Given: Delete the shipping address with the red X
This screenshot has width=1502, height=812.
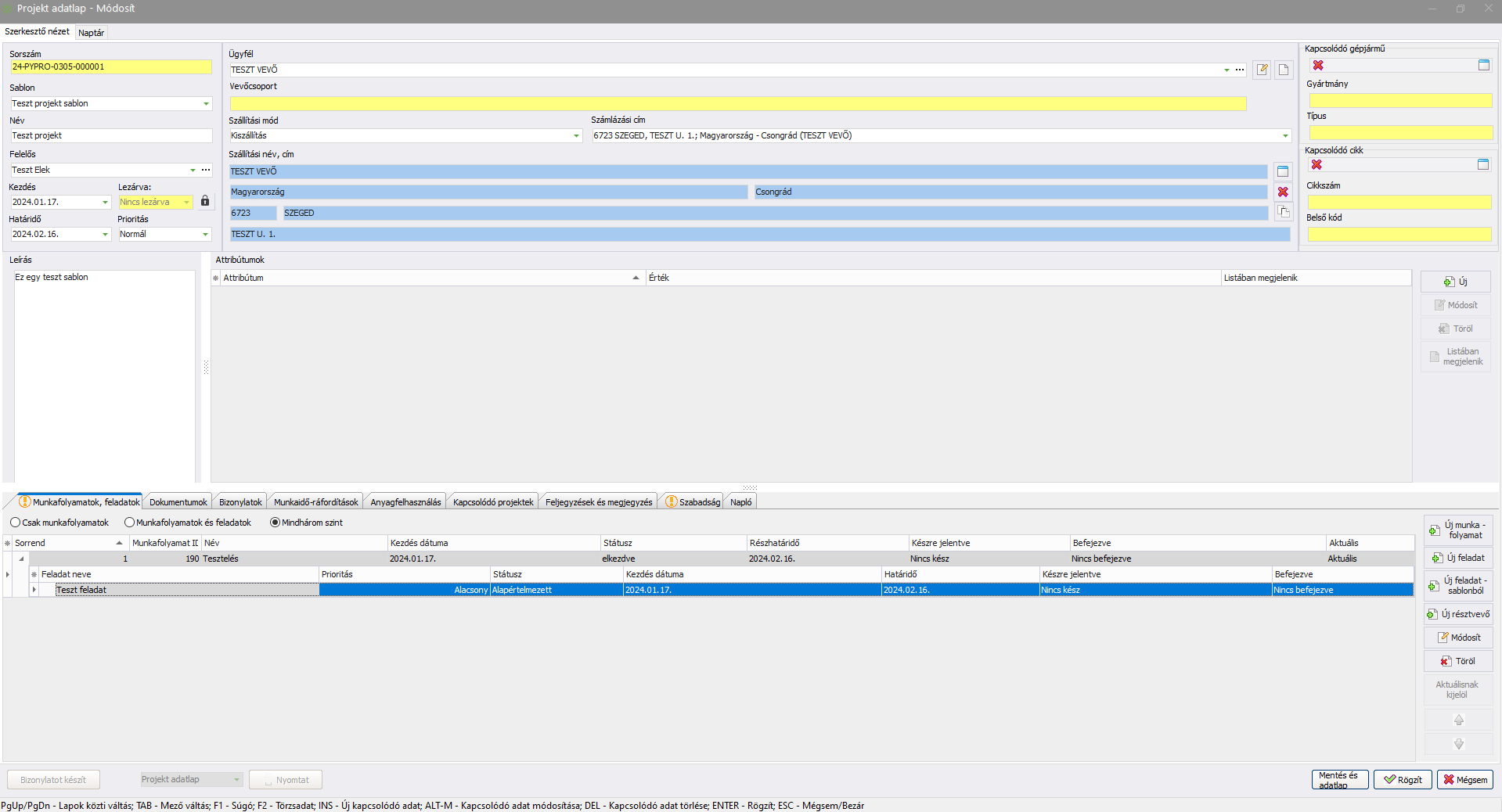Looking at the screenshot, I should tap(1283, 192).
